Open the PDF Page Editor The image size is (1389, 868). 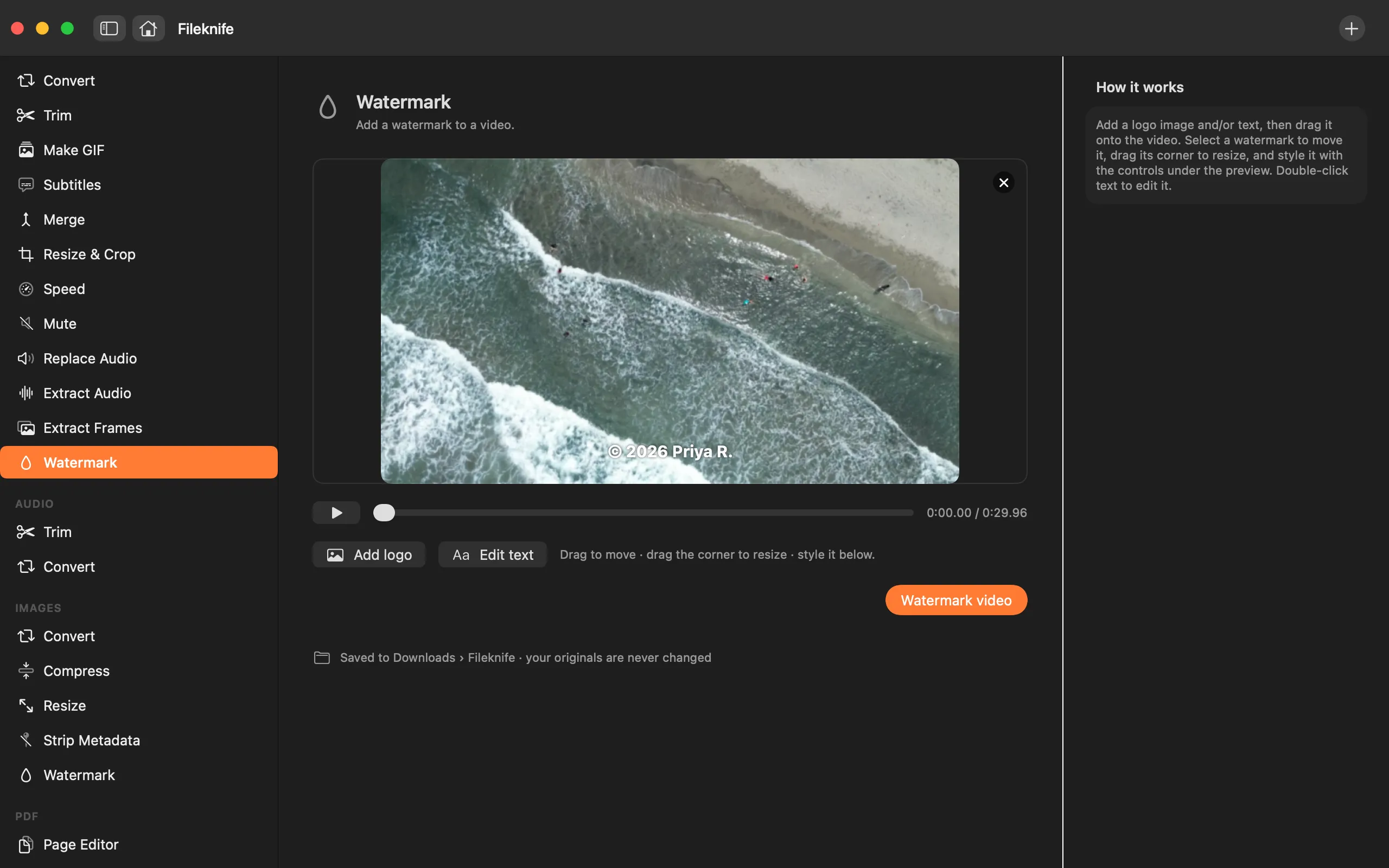(139, 845)
